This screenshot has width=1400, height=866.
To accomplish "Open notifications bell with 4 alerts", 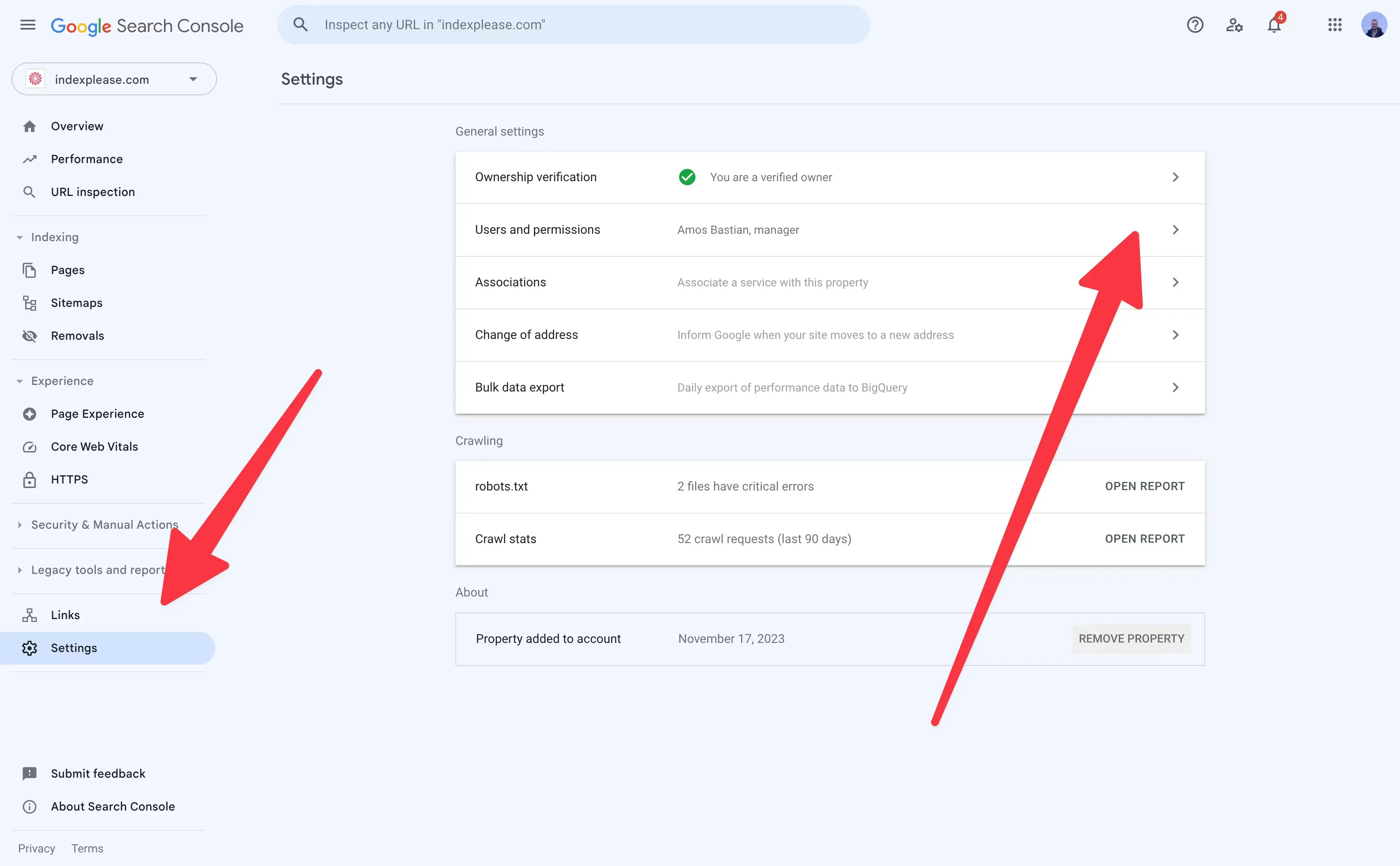I will tap(1275, 24).
